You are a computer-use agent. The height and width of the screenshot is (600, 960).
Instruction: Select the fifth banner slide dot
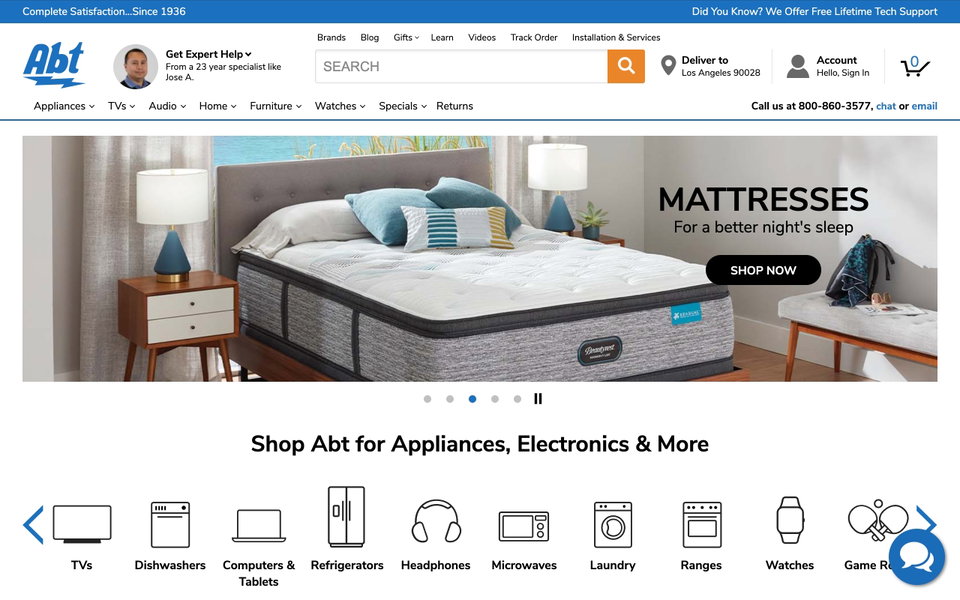[517, 399]
